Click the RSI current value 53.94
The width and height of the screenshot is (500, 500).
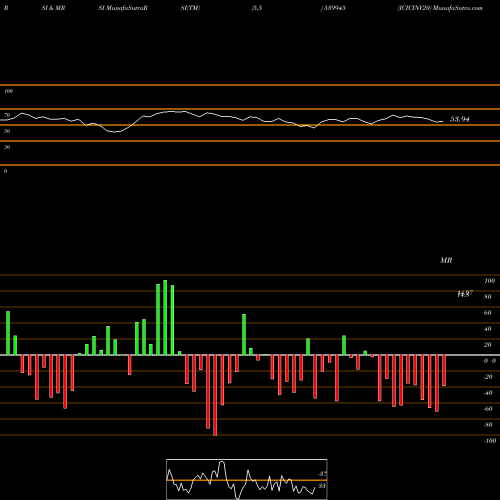click(460, 119)
